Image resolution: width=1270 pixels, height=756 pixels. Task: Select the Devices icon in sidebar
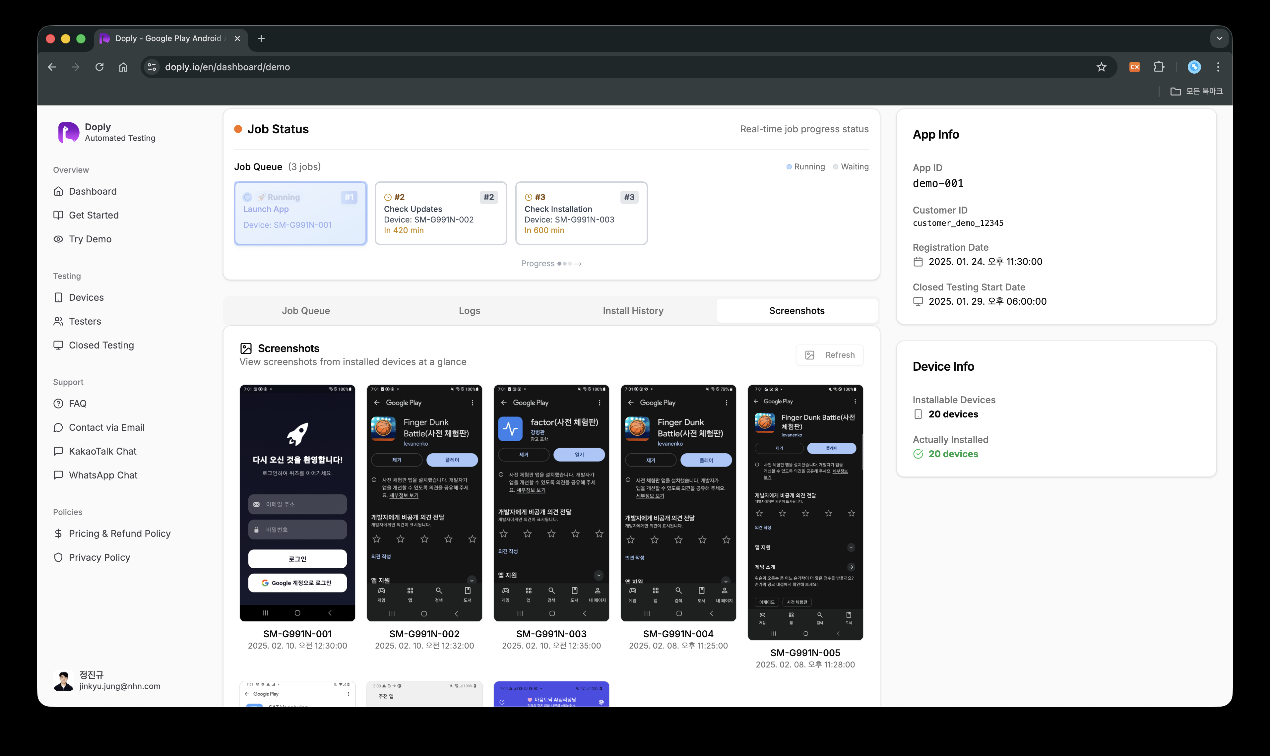click(60, 297)
